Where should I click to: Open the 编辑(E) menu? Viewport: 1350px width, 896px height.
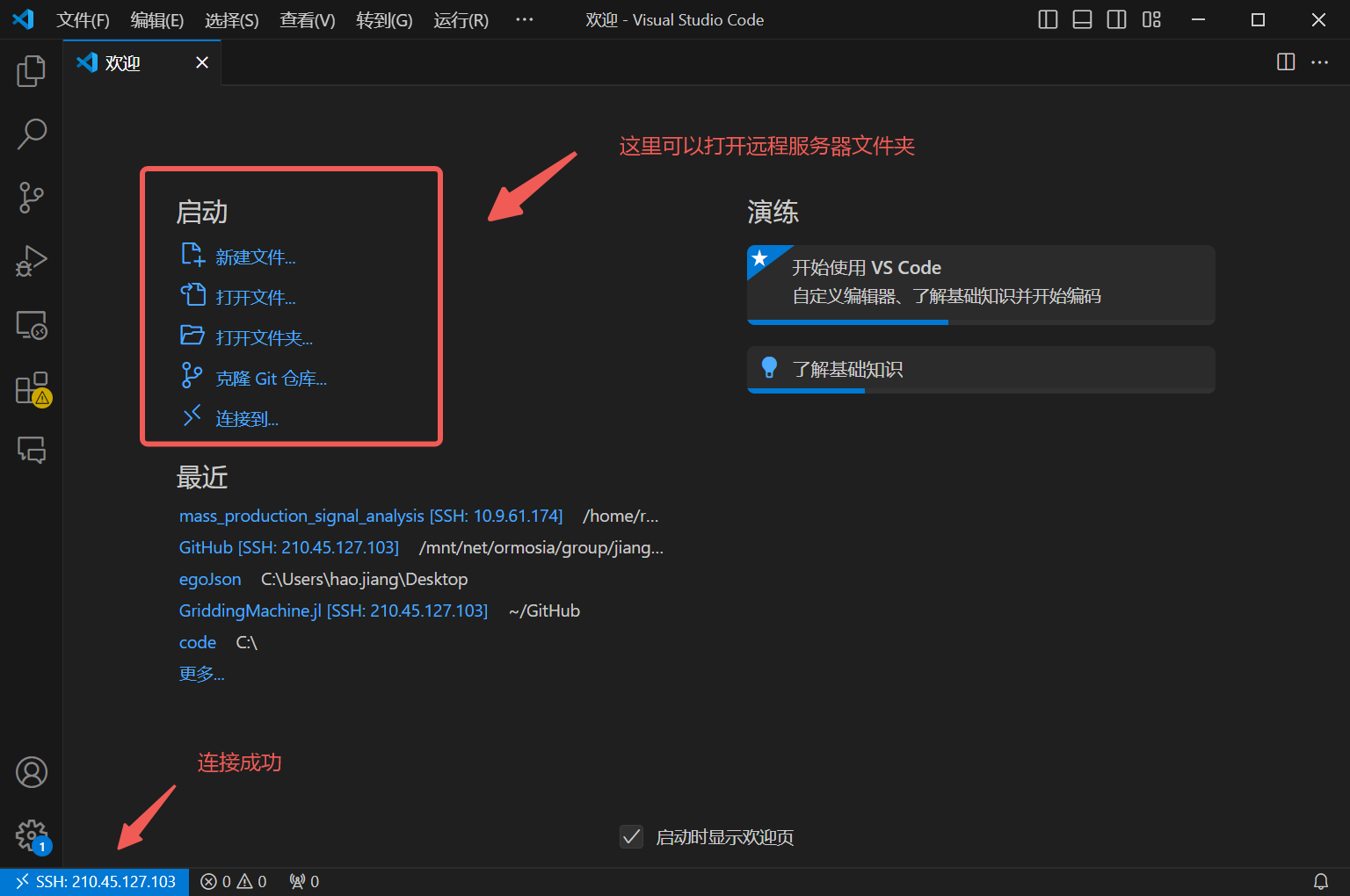click(157, 19)
